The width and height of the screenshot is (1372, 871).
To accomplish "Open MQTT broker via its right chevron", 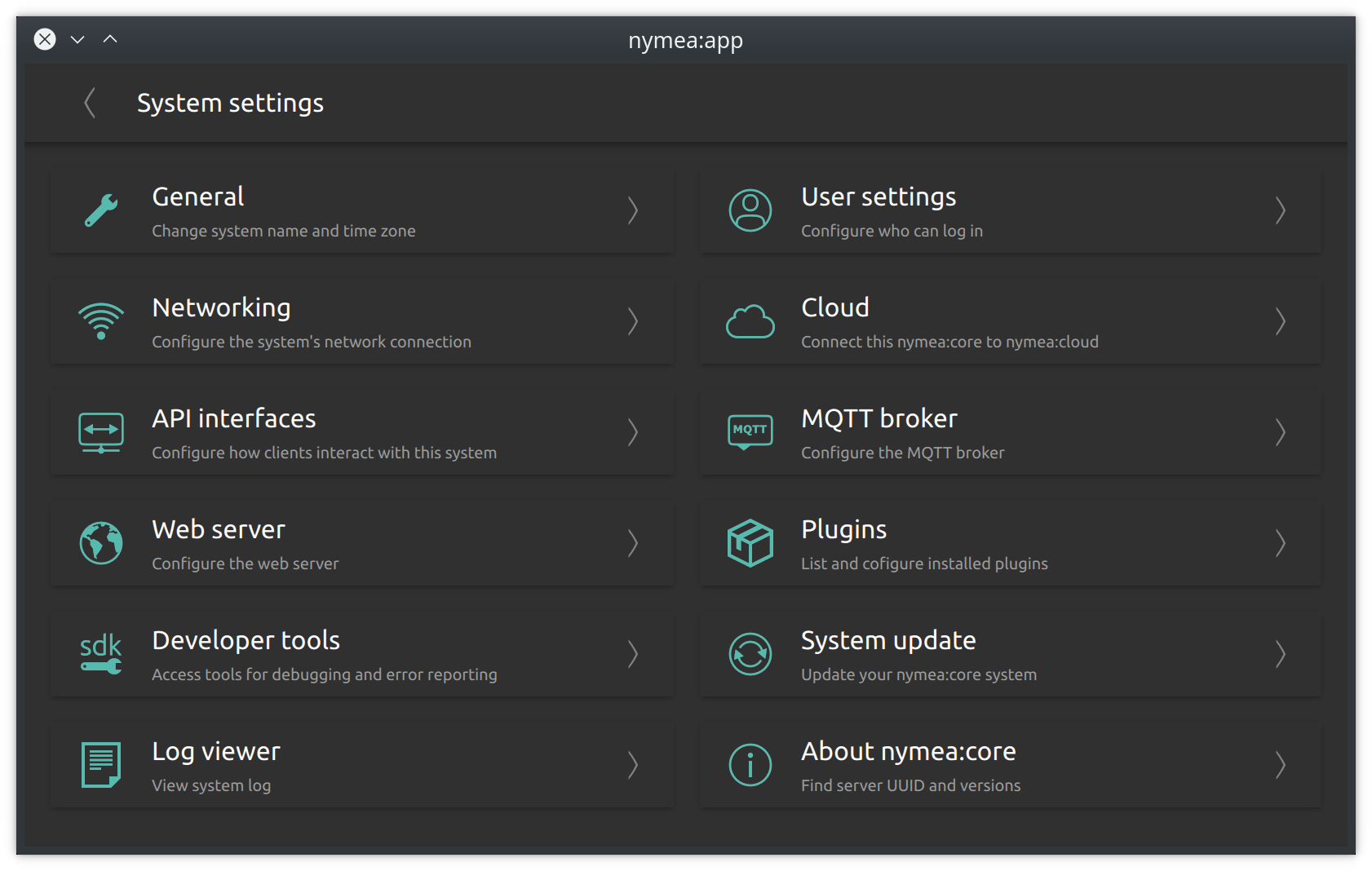I will click(1281, 432).
